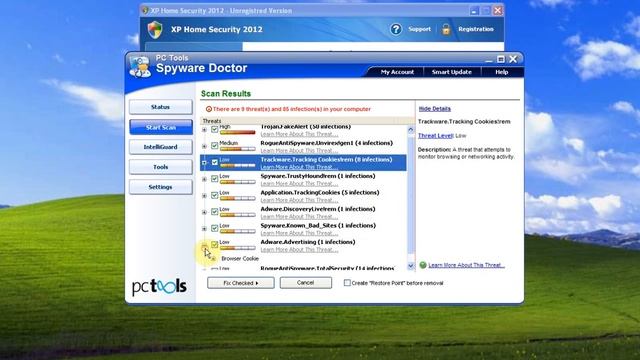Open Learn More link under Spyware.Known_Bad_Sites
Image resolution: width=640 pixels, height=360 pixels.
pyautogui.click(x=299, y=233)
